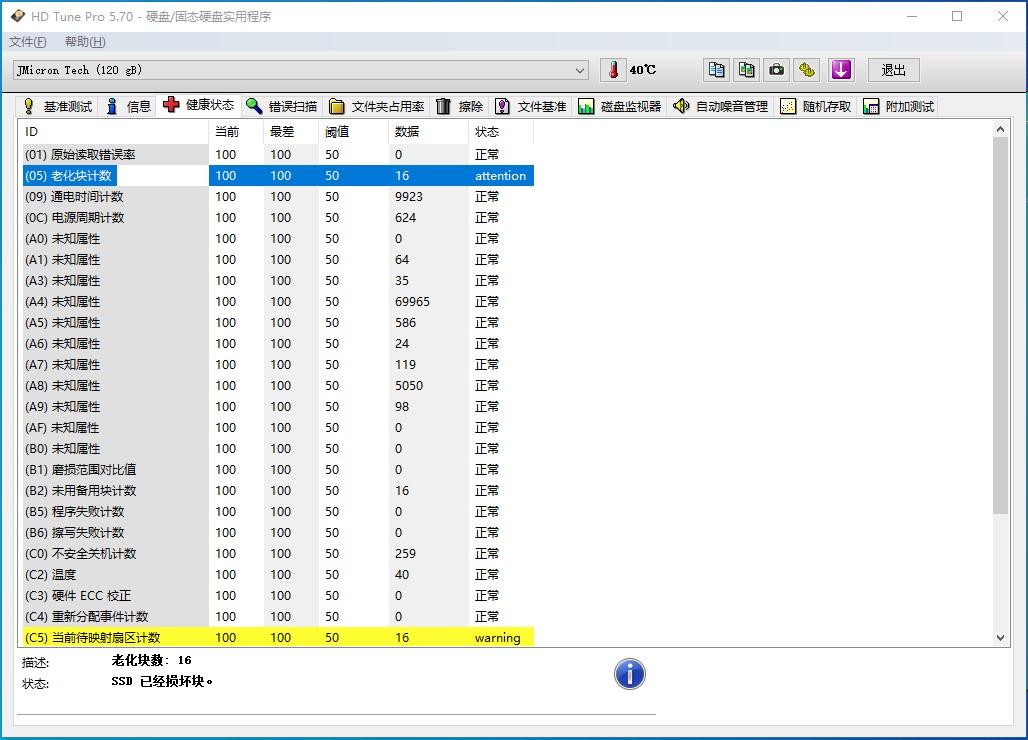Select the (A6) 未知属性 row
Viewport: 1028px width, 740px height.
278,343
